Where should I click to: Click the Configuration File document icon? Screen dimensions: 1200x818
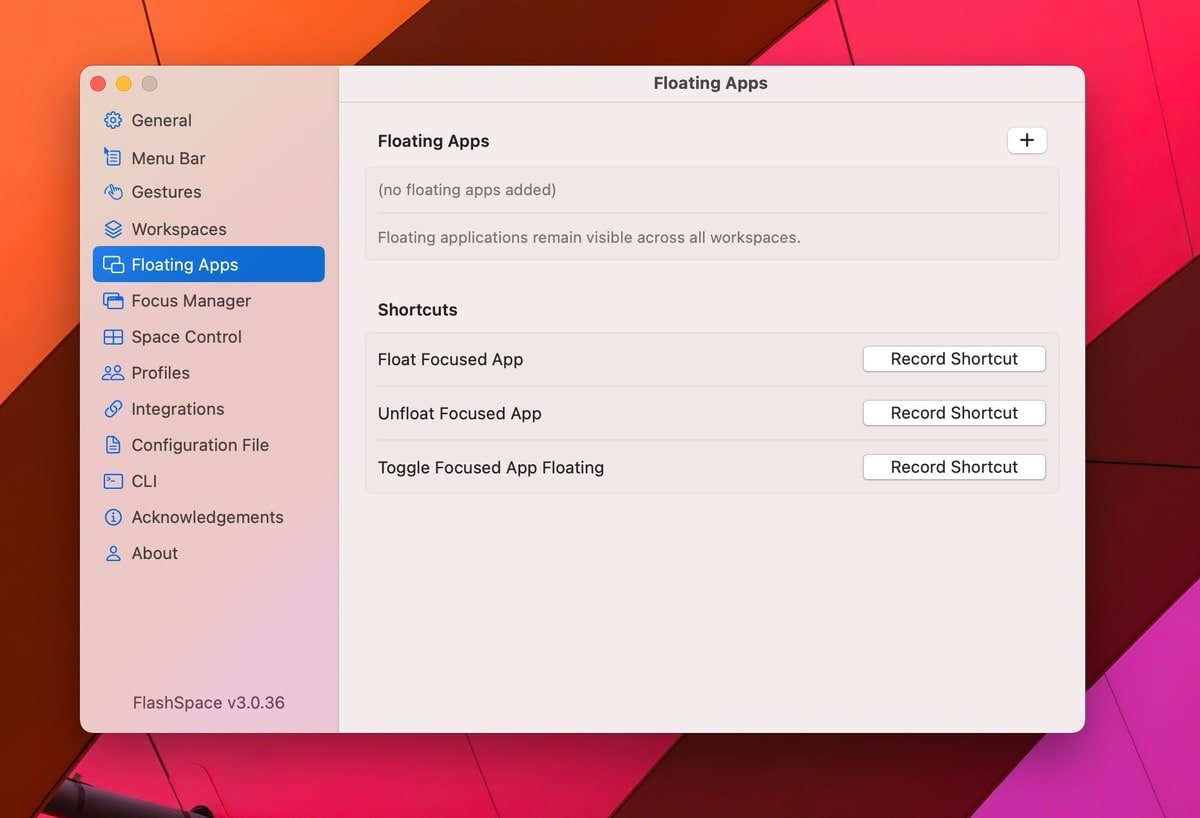[x=113, y=445]
